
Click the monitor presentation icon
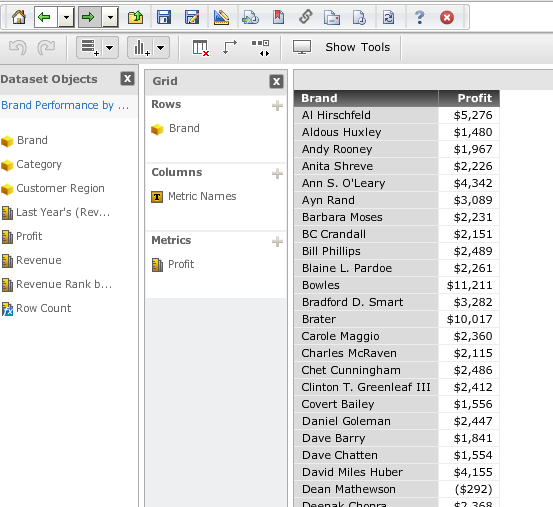point(302,47)
